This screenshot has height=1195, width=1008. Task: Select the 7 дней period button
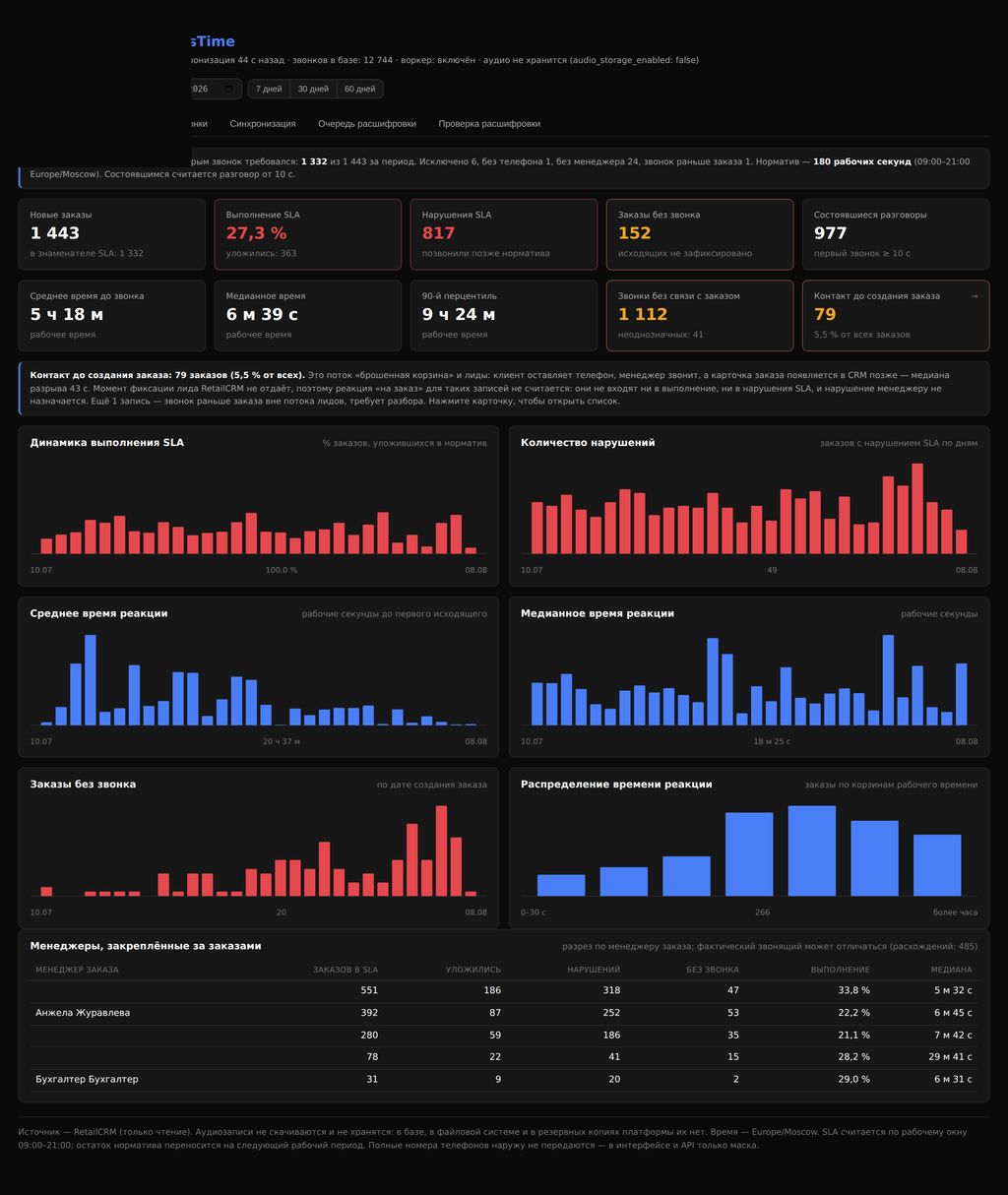(x=269, y=89)
